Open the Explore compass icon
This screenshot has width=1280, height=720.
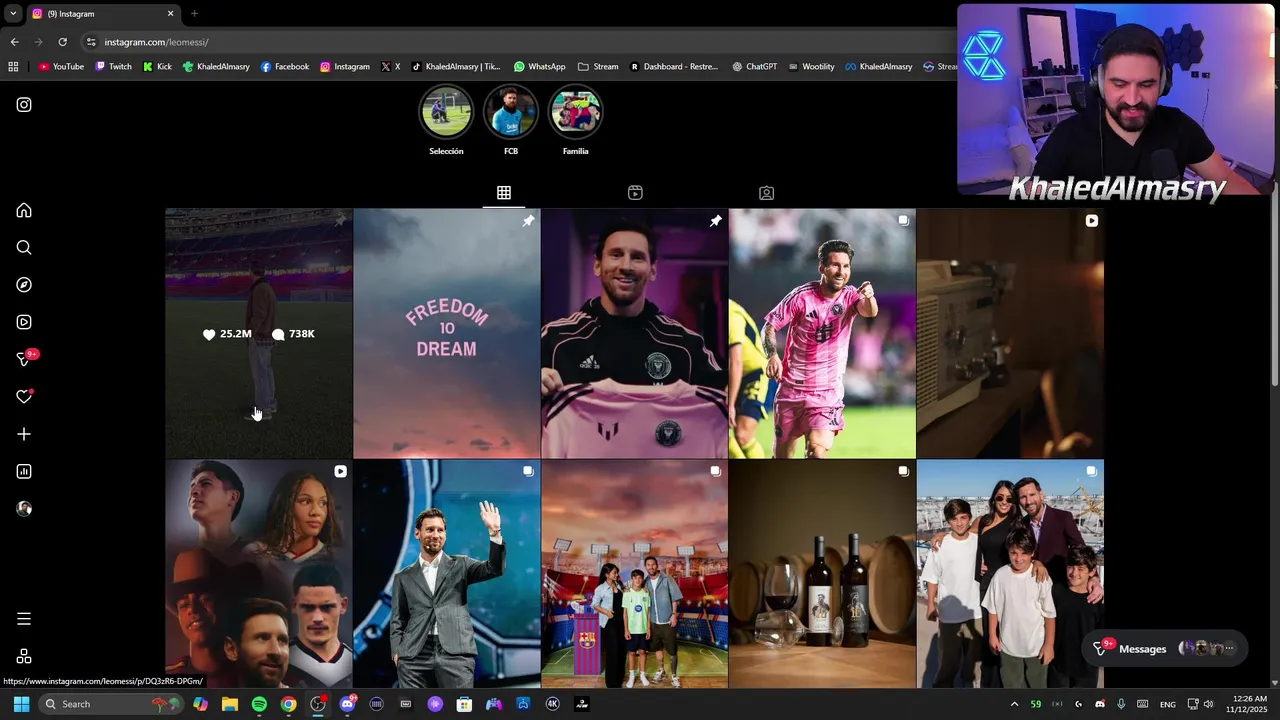tap(24, 285)
